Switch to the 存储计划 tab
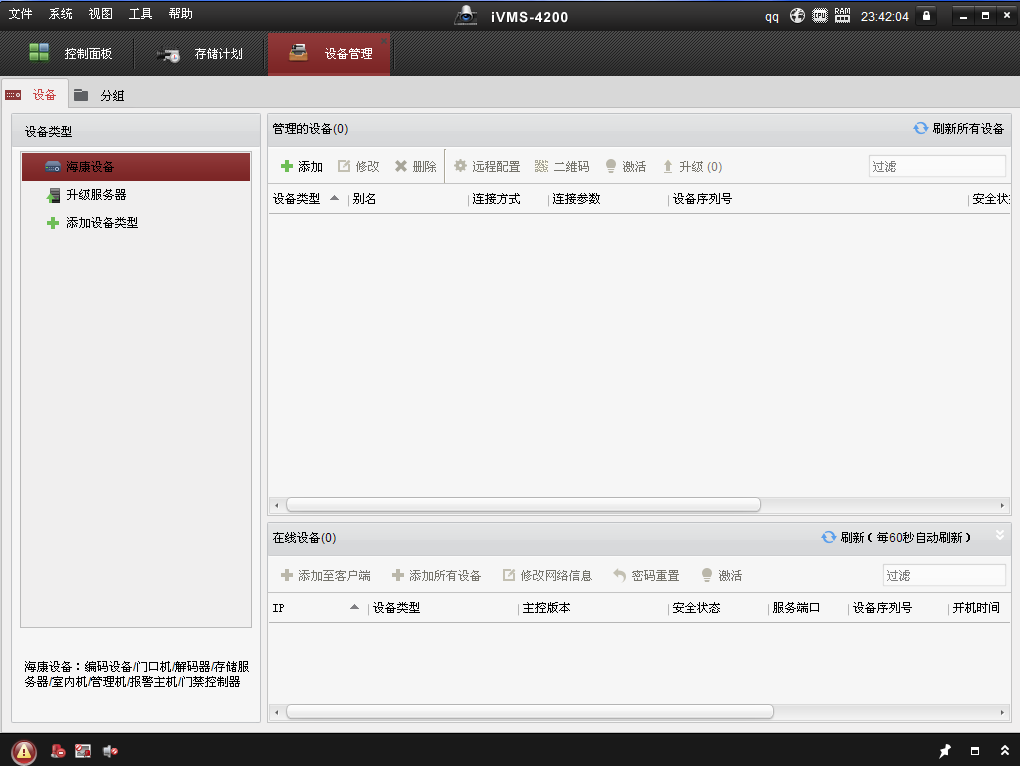 click(x=200, y=53)
